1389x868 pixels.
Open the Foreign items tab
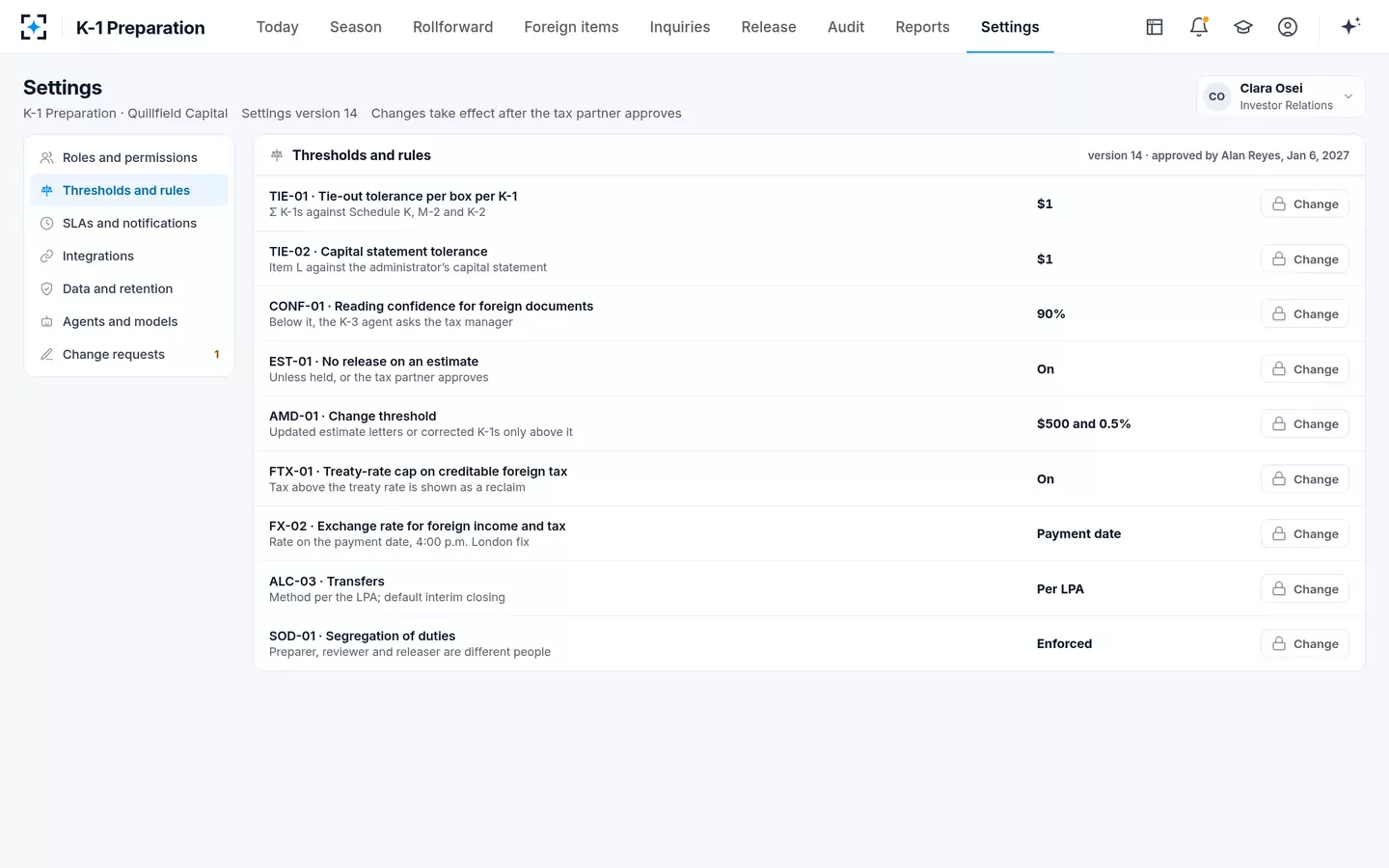(572, 27)
